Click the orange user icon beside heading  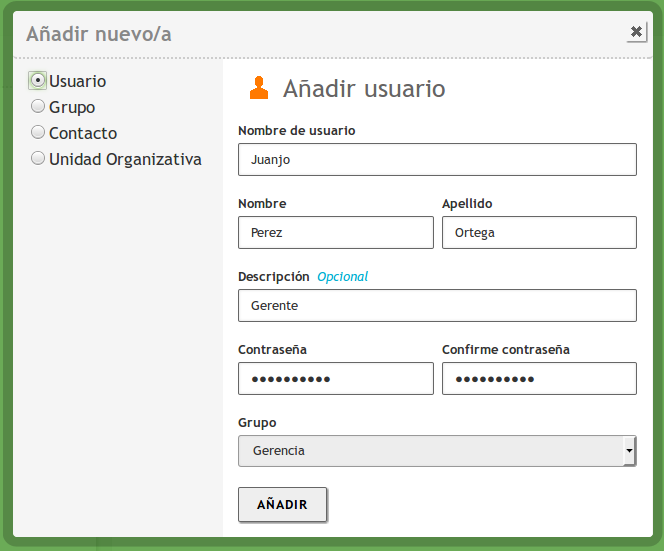tap(259, 88)
